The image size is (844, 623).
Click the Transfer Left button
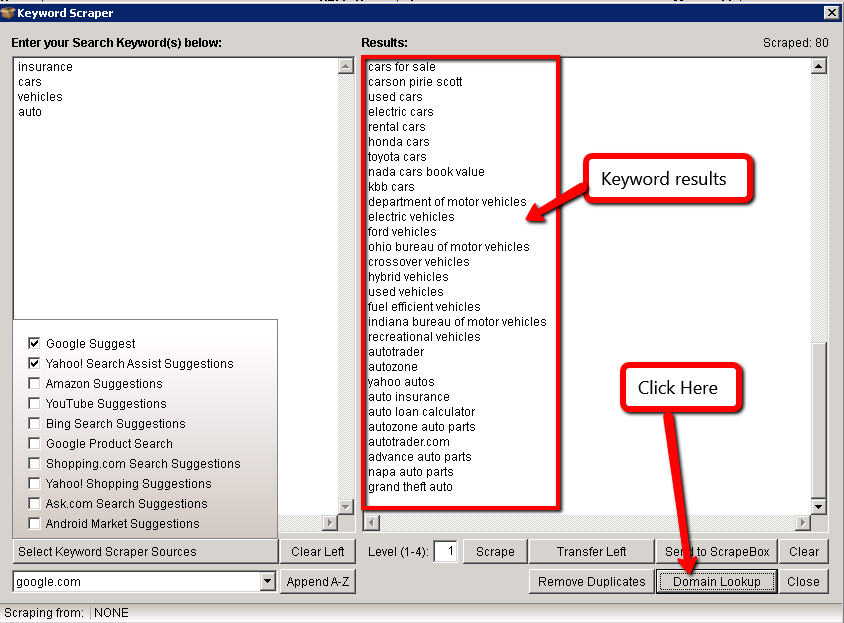tap(592, 552)
